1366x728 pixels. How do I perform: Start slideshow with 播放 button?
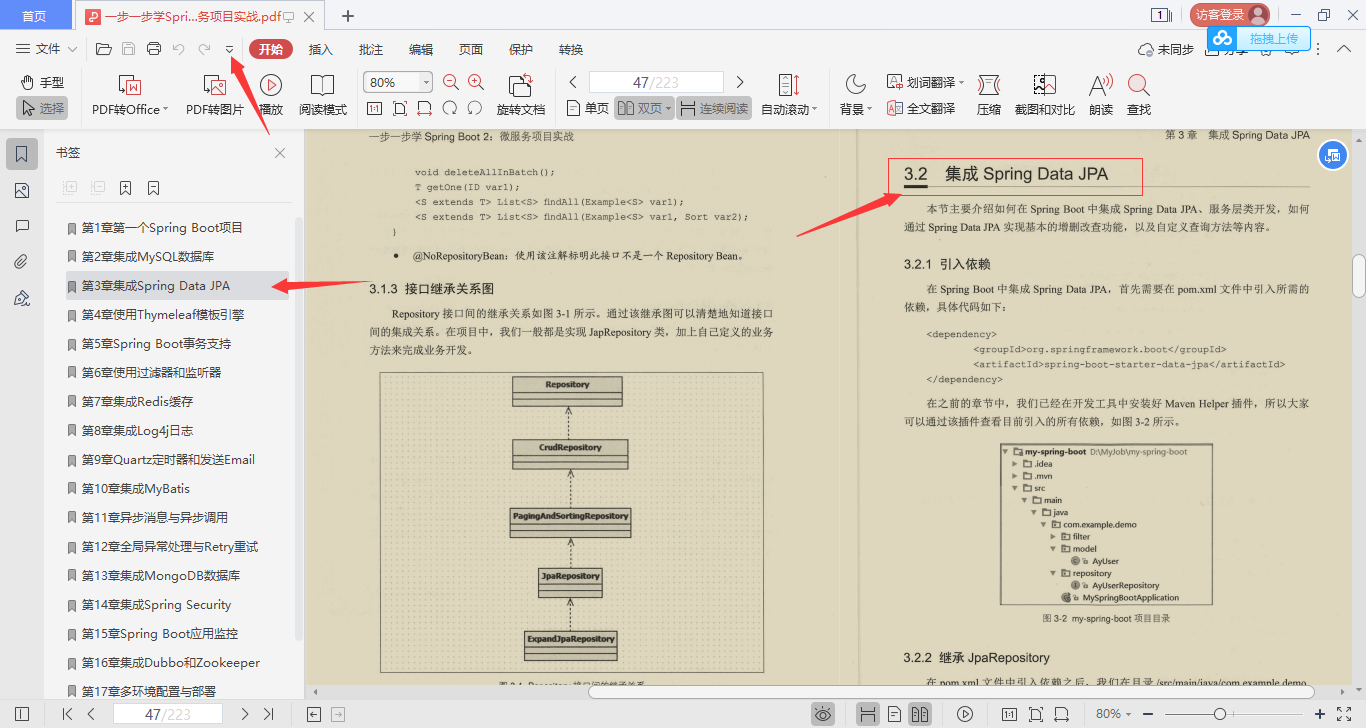click(271, 96)
